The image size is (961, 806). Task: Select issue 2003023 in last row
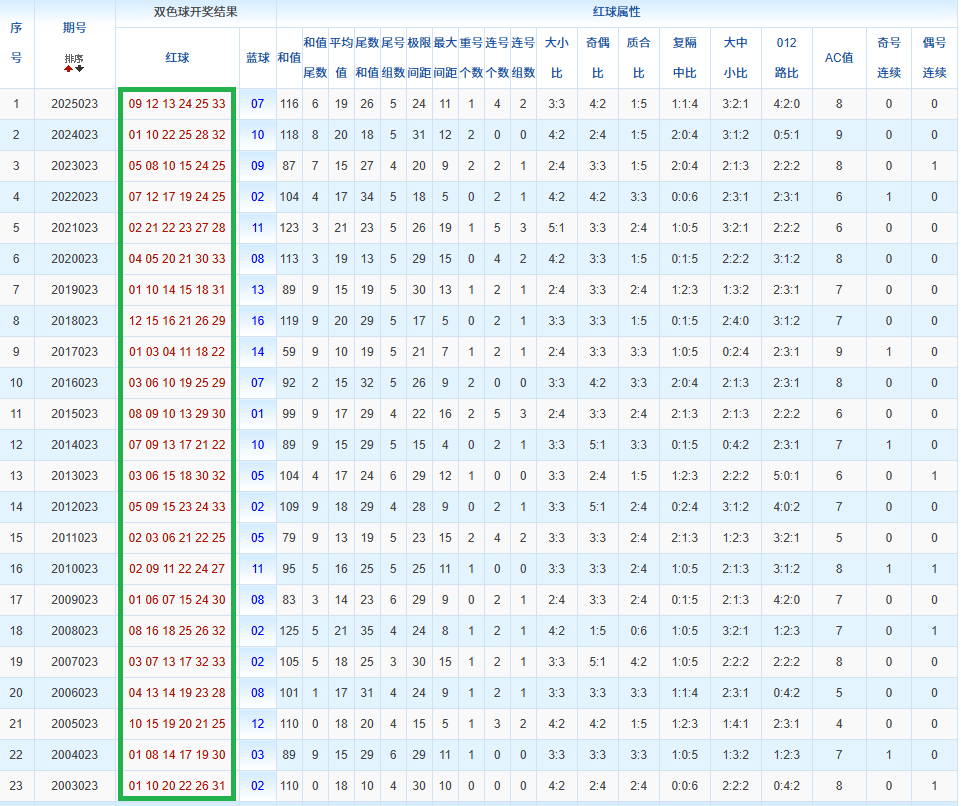(74, 786)
